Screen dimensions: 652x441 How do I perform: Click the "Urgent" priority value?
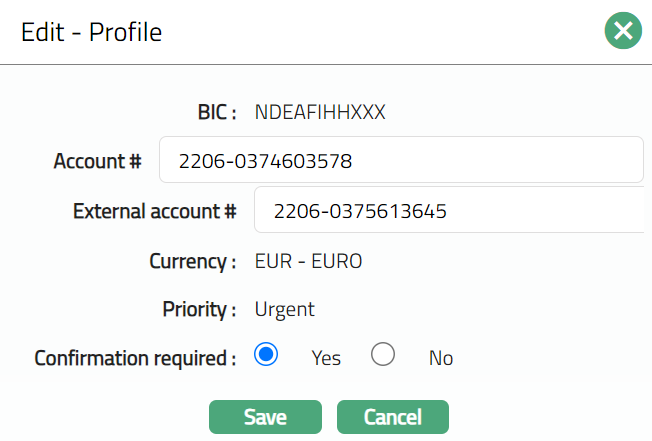point(285,309)
